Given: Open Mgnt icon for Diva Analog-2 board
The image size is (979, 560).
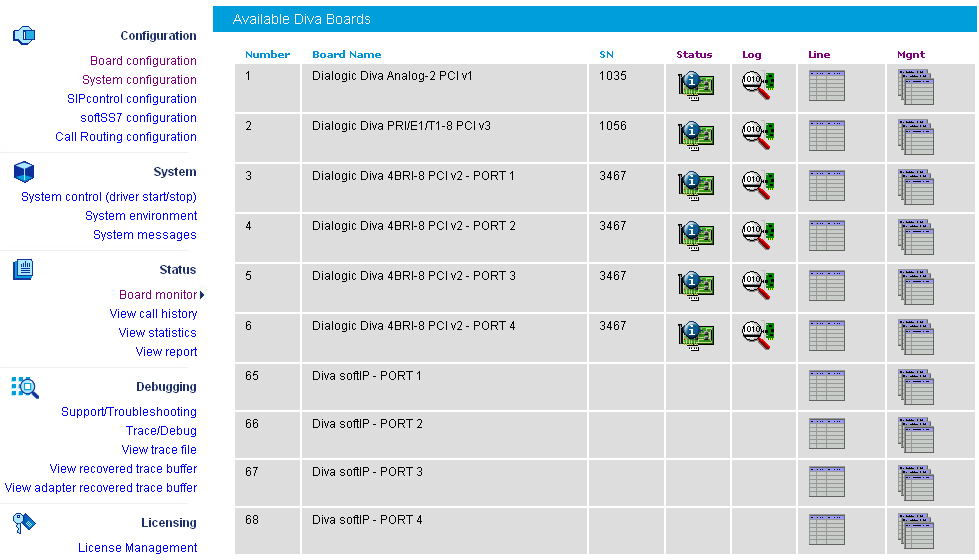Looking at the screenshot, I should click(915, 88).
